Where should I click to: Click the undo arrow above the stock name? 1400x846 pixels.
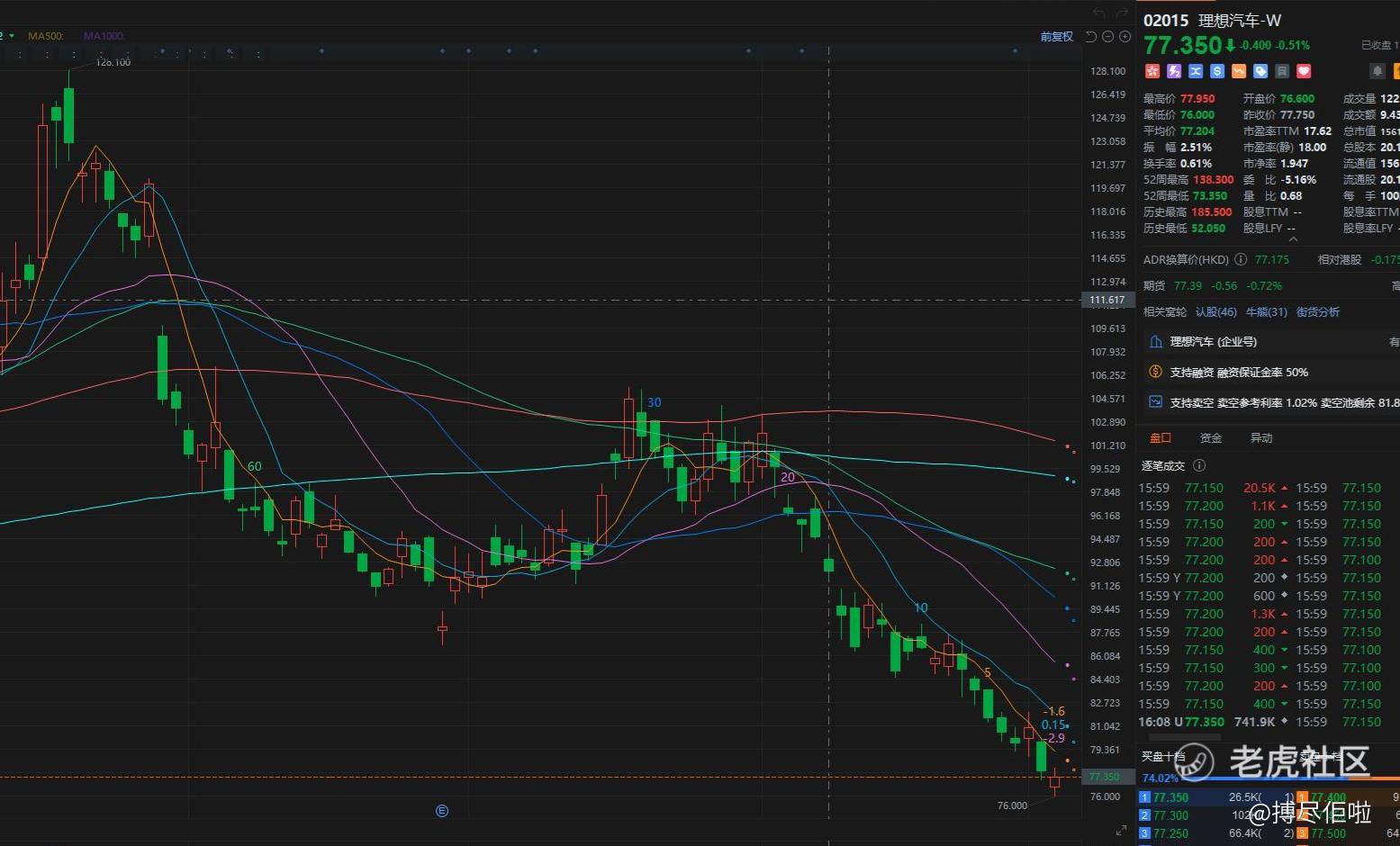[x=1098, y=13]
